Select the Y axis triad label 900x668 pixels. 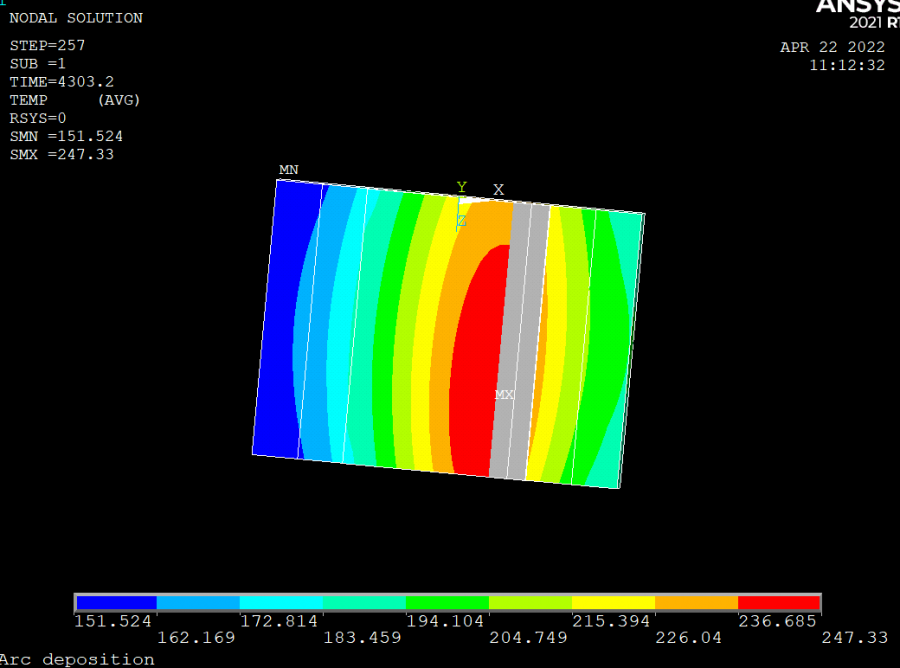[461, 187]
